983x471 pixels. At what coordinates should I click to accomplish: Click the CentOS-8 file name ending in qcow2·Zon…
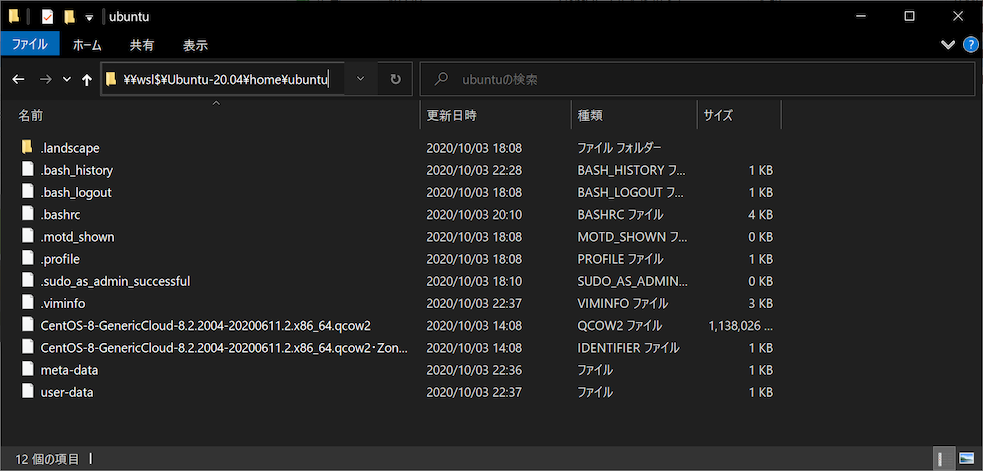coord(224,348)
